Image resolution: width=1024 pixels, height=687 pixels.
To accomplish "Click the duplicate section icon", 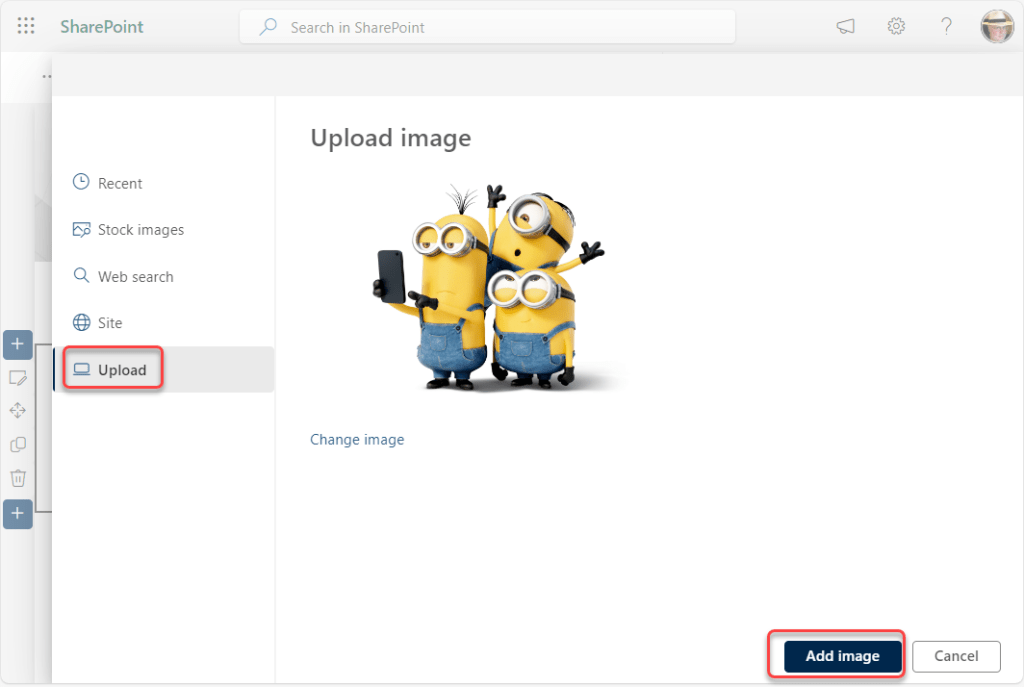I will coord(18,444).
